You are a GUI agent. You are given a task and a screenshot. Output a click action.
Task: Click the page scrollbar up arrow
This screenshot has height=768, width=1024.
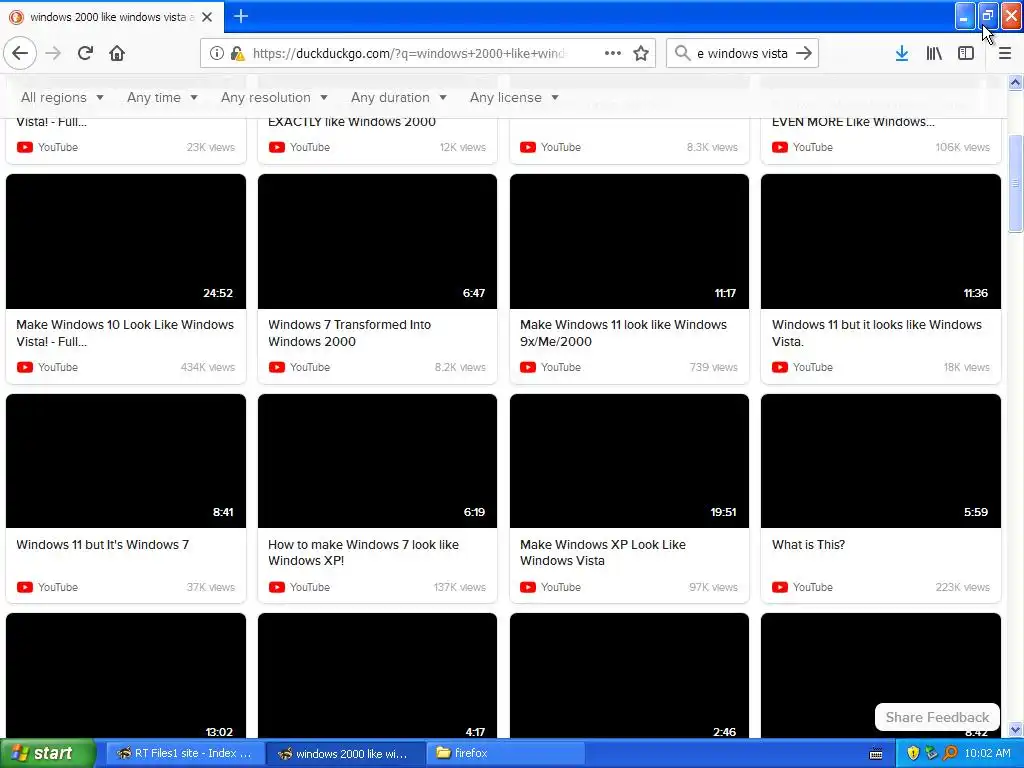1015,82
